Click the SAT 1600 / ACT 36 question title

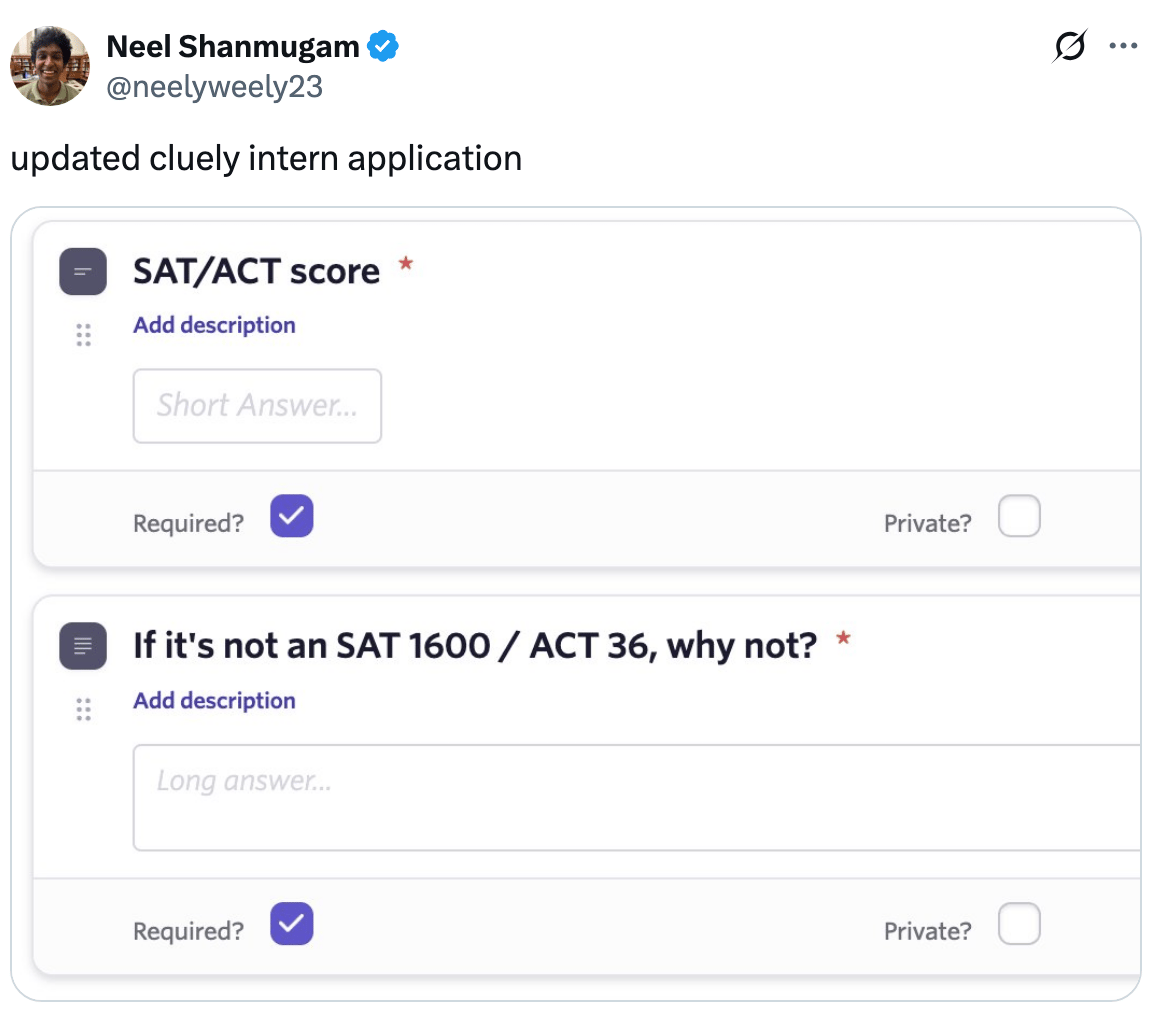click(475, 645)
